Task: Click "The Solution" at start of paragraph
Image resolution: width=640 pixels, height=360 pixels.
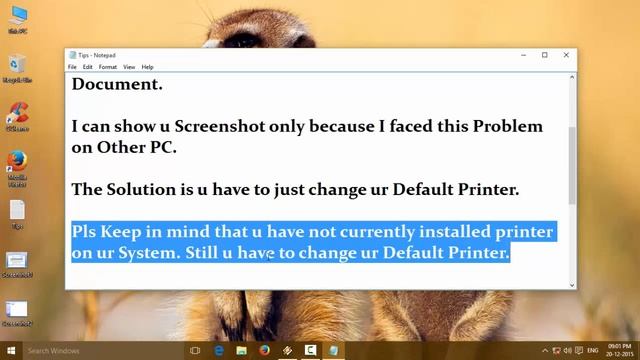Action: point(124,189)
